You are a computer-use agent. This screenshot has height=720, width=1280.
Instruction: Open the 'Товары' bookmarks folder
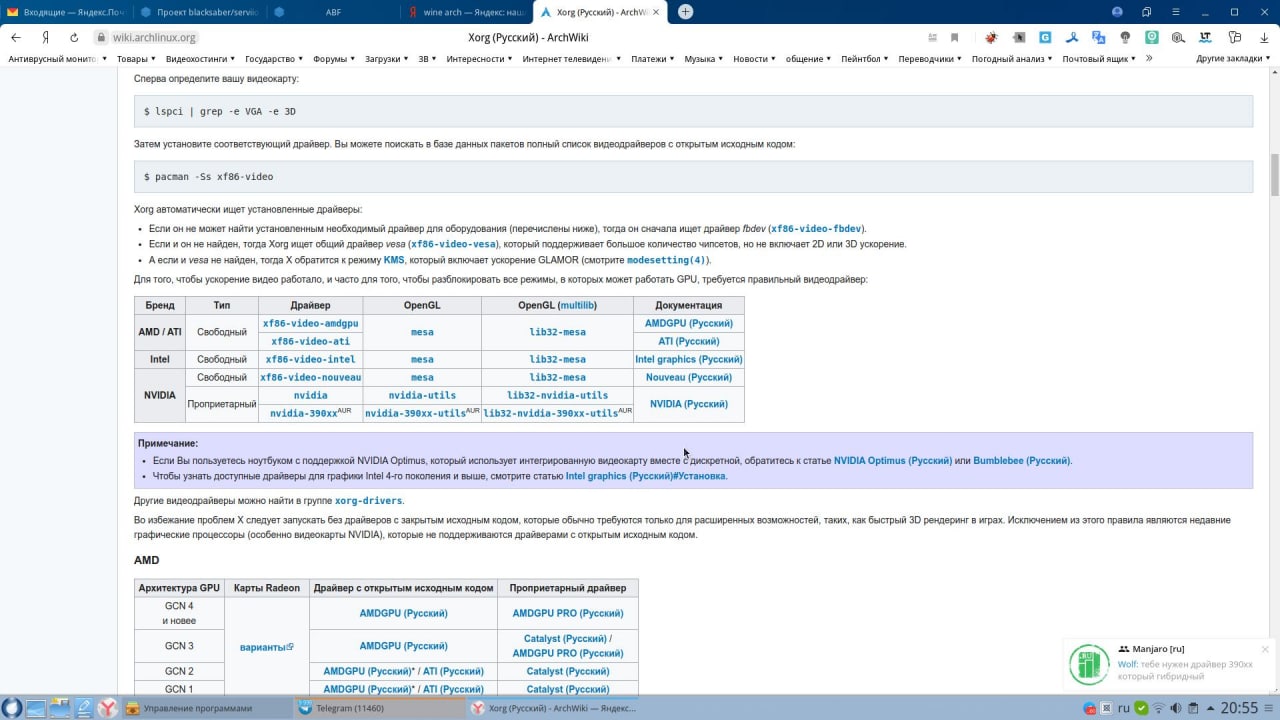(135, 59)
